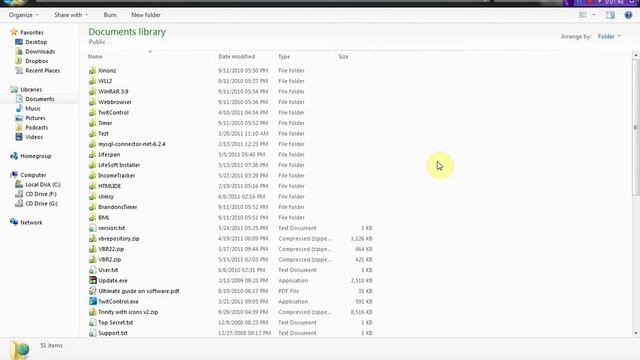Select Trinity with icons v2.zip file name

pos(128,312)
